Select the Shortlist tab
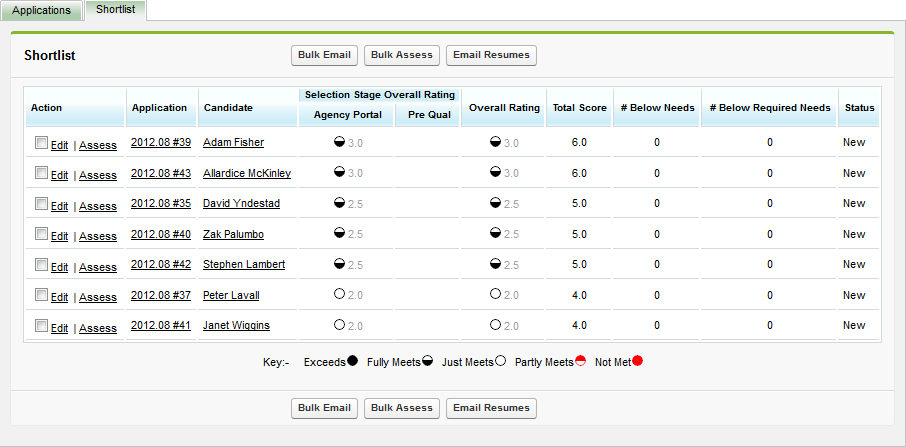 115,10
